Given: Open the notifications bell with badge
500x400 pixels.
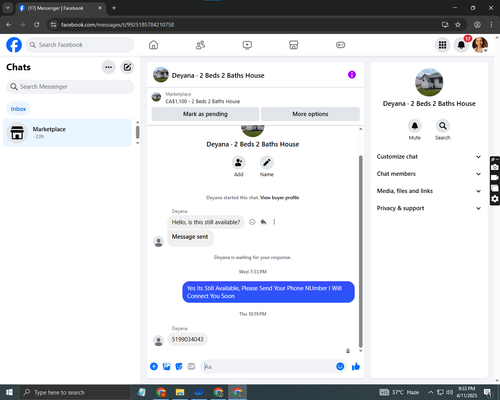Looking at the screenshot, I should pyautogui.click(x=461, y=45).
